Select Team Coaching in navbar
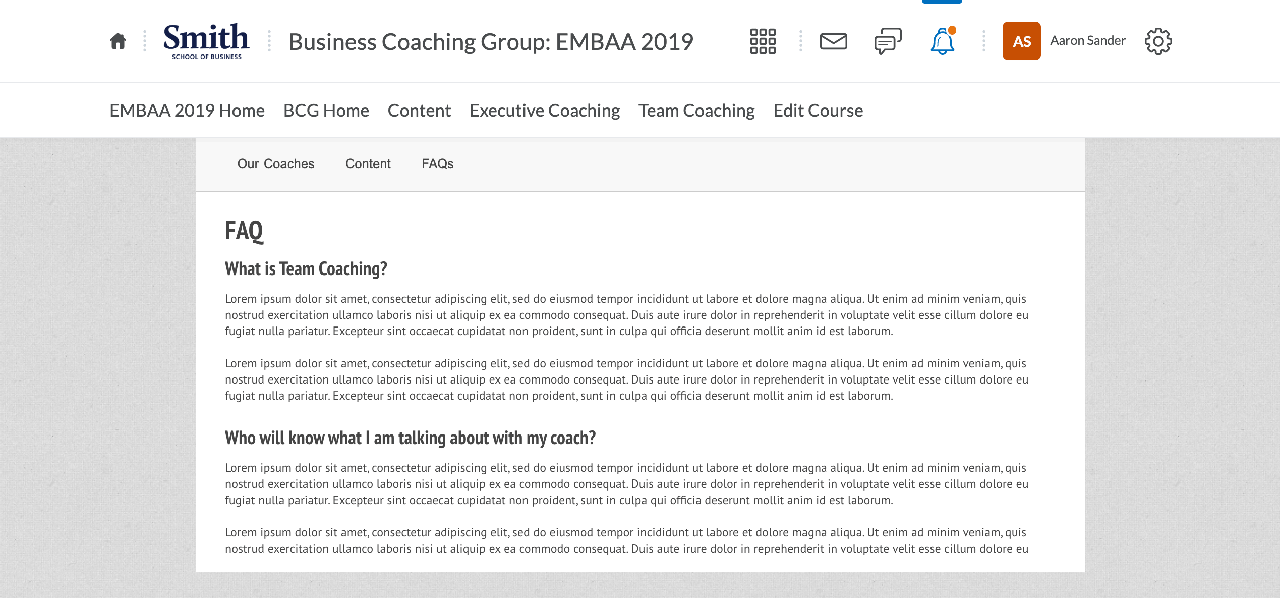This screenshot has height=598, width=1280. click(697, 110)
